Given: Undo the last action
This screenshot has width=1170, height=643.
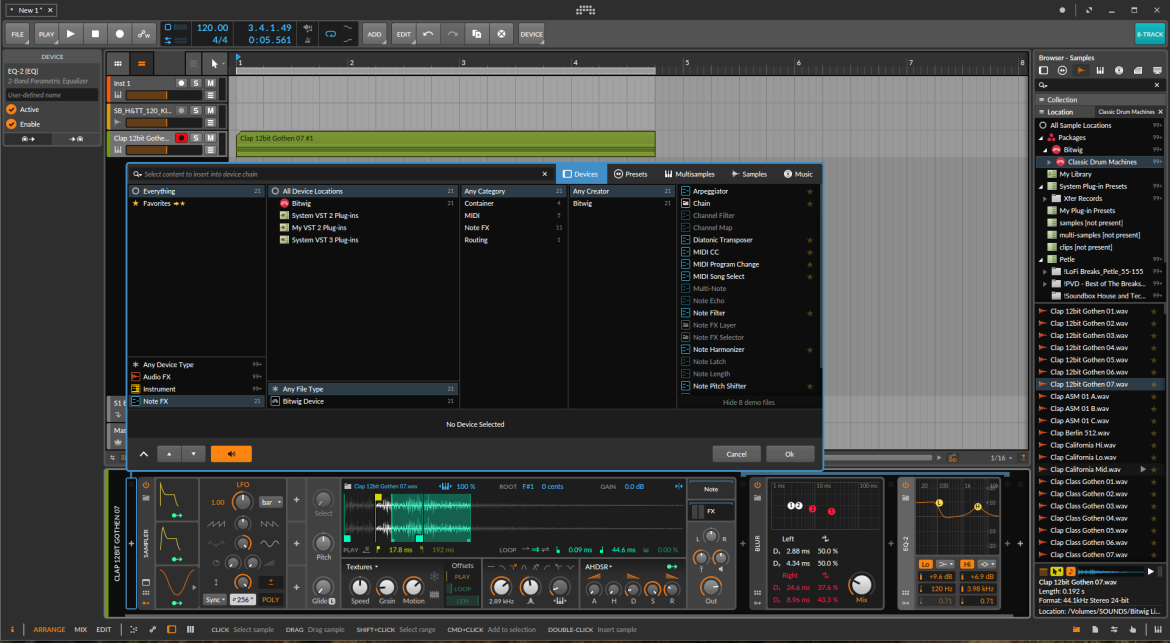Looking at the screenshot, I should [x=428, y=34].
